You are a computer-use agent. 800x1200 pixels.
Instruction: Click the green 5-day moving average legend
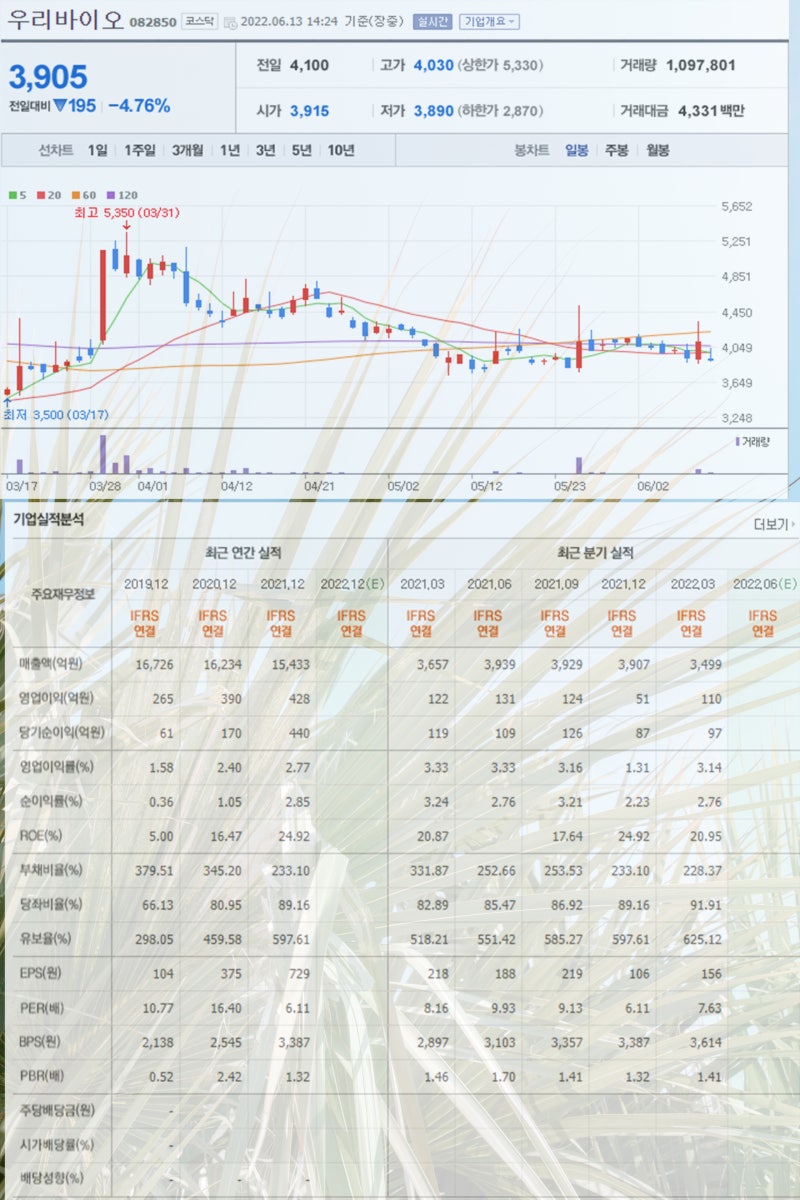pyautogui.click(x=16, y=195)
